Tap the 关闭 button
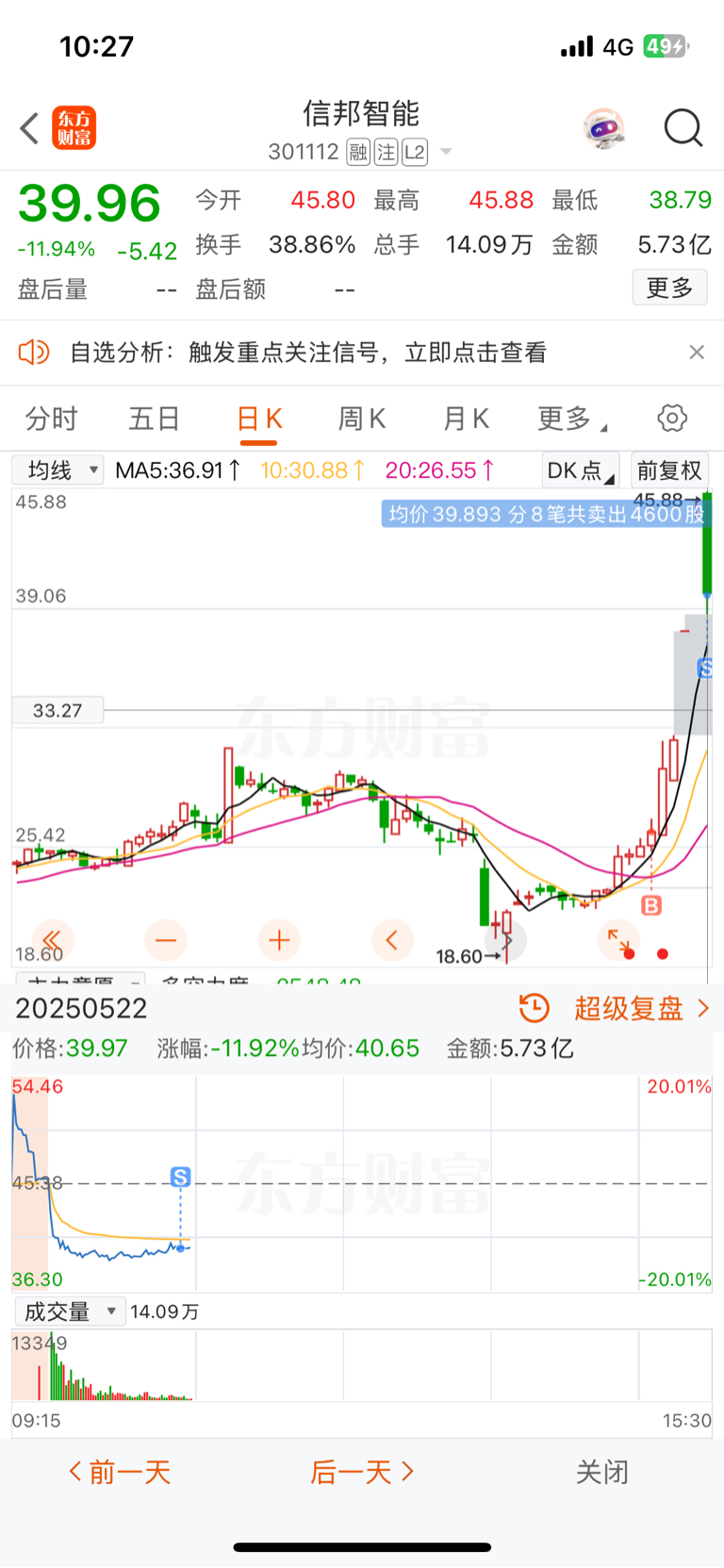724x1568 pixels. click(601, 1472)
